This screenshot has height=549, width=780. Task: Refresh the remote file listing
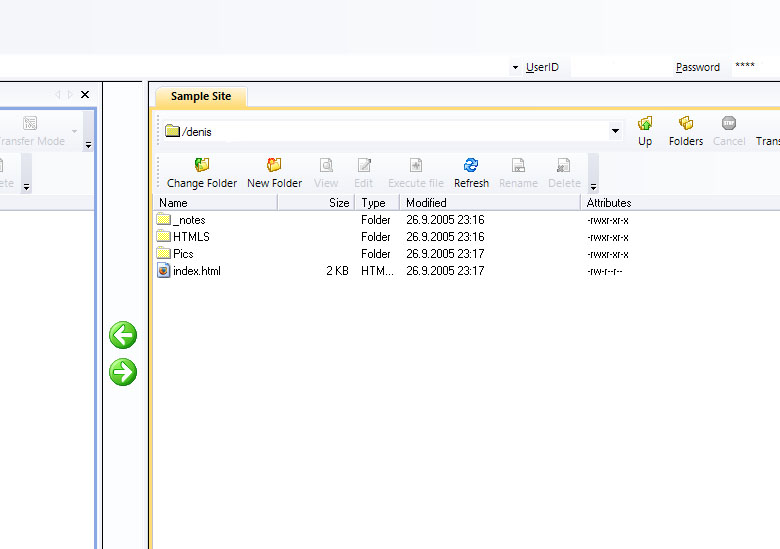point(471,166)
